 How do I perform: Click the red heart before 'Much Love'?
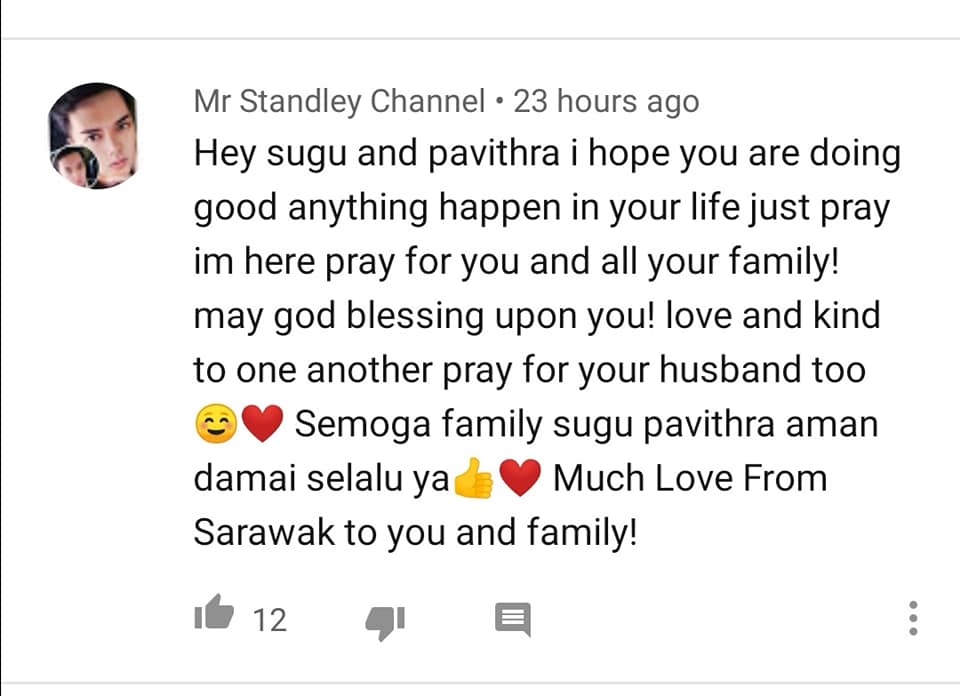pyautogui.click(x=520, y=477)
